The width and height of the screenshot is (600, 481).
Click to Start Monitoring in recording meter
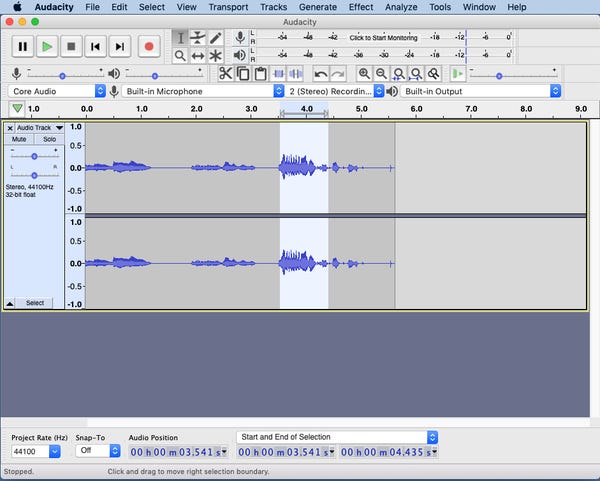click(383, 38)
